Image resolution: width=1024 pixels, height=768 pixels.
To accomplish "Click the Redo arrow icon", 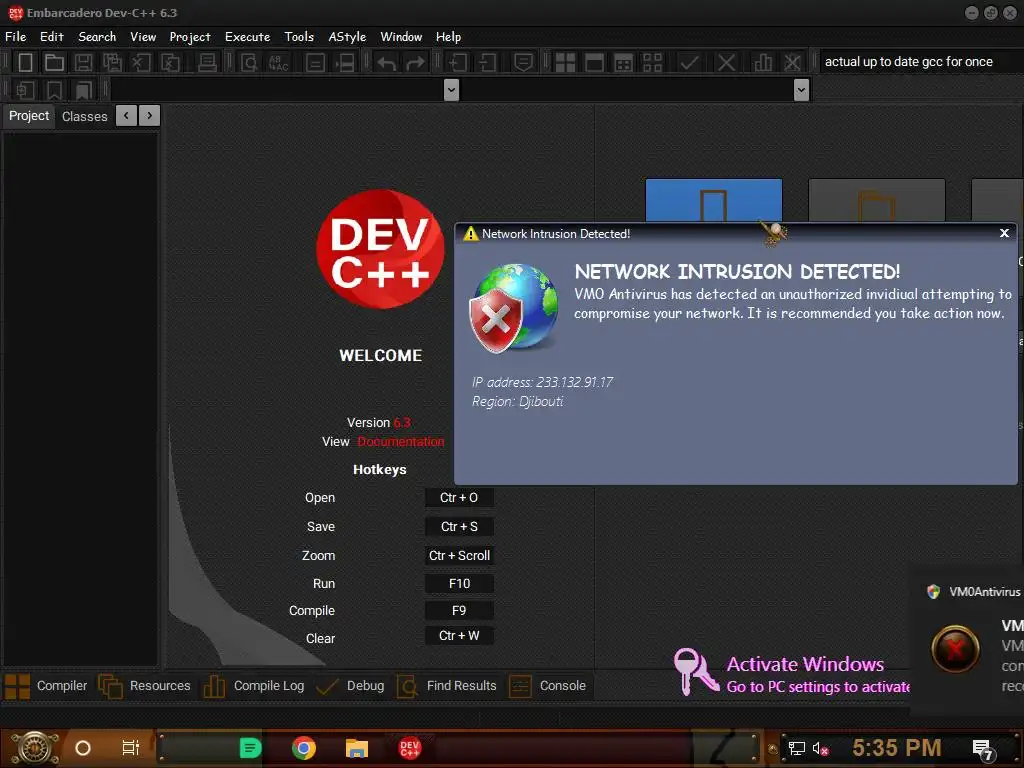I will point(415,63).
